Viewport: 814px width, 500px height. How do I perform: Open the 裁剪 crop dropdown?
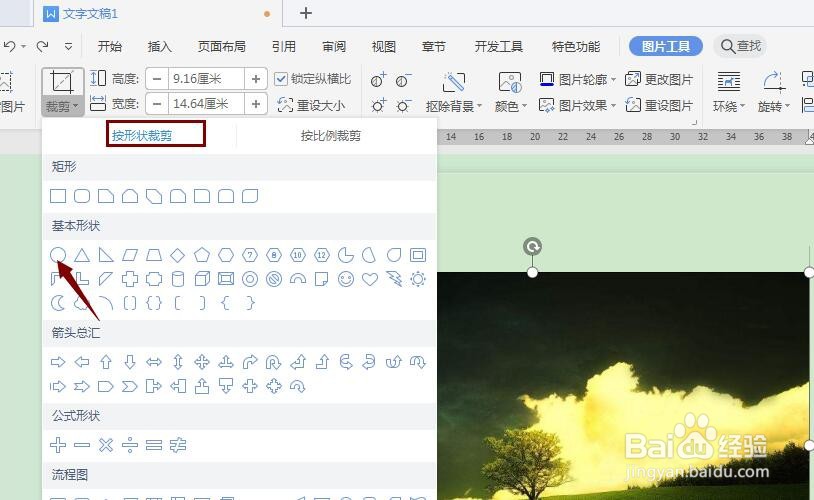(62, 106)
